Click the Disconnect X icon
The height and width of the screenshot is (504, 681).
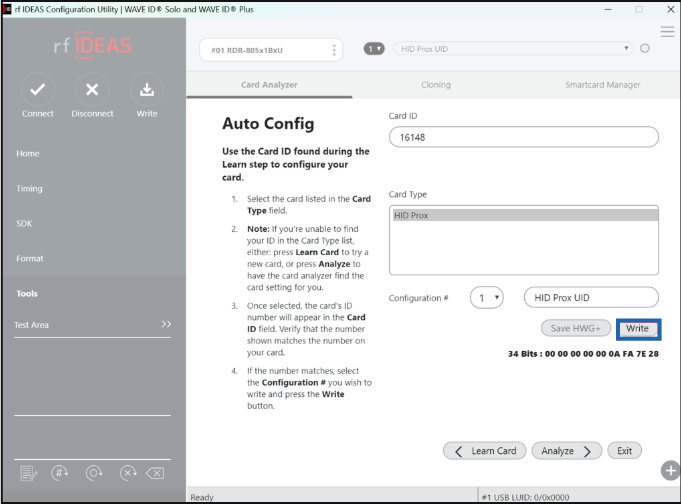click(x=92, y=90)
